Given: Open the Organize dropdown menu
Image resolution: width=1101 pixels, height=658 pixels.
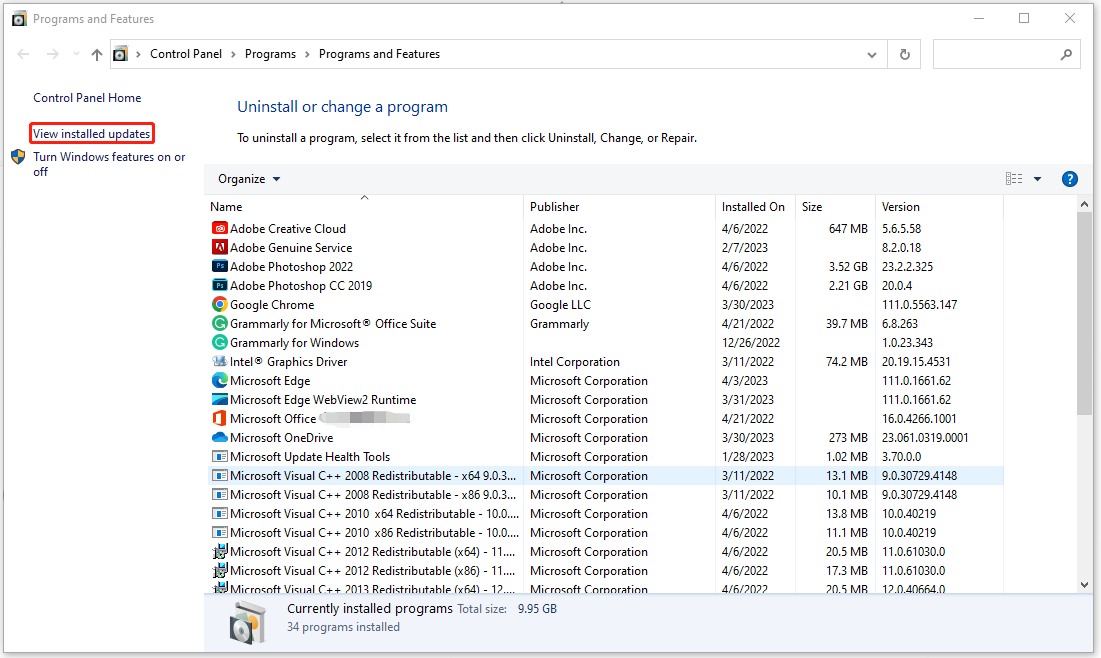Looking at the screenshot, I should point(249,179).
